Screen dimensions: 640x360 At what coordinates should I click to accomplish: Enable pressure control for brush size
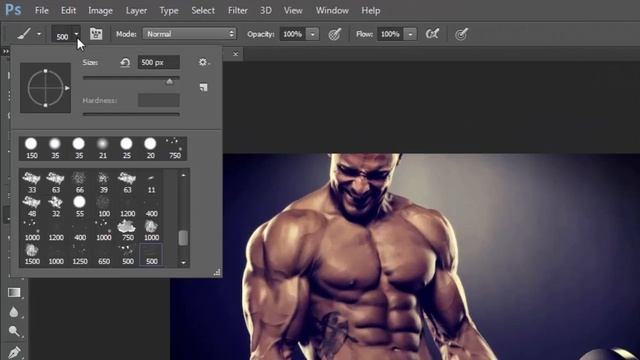point(461,34)
